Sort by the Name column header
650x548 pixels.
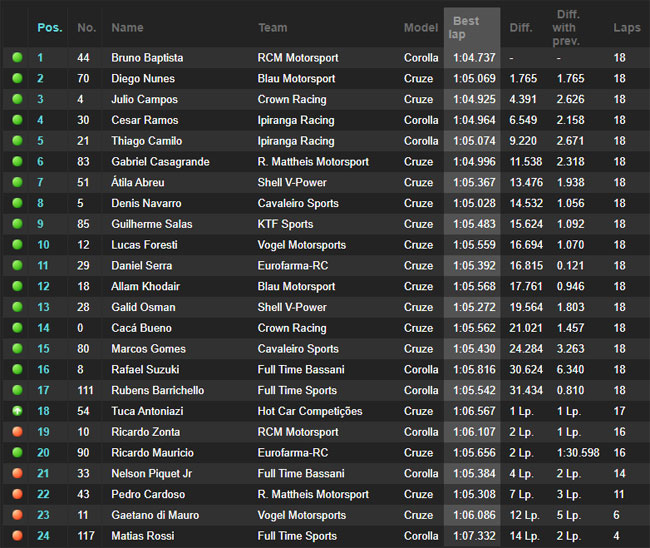127,28
